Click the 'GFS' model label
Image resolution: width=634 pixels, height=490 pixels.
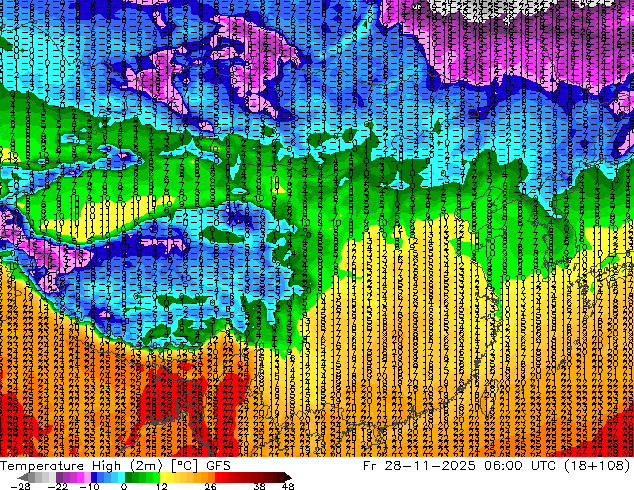218,466
